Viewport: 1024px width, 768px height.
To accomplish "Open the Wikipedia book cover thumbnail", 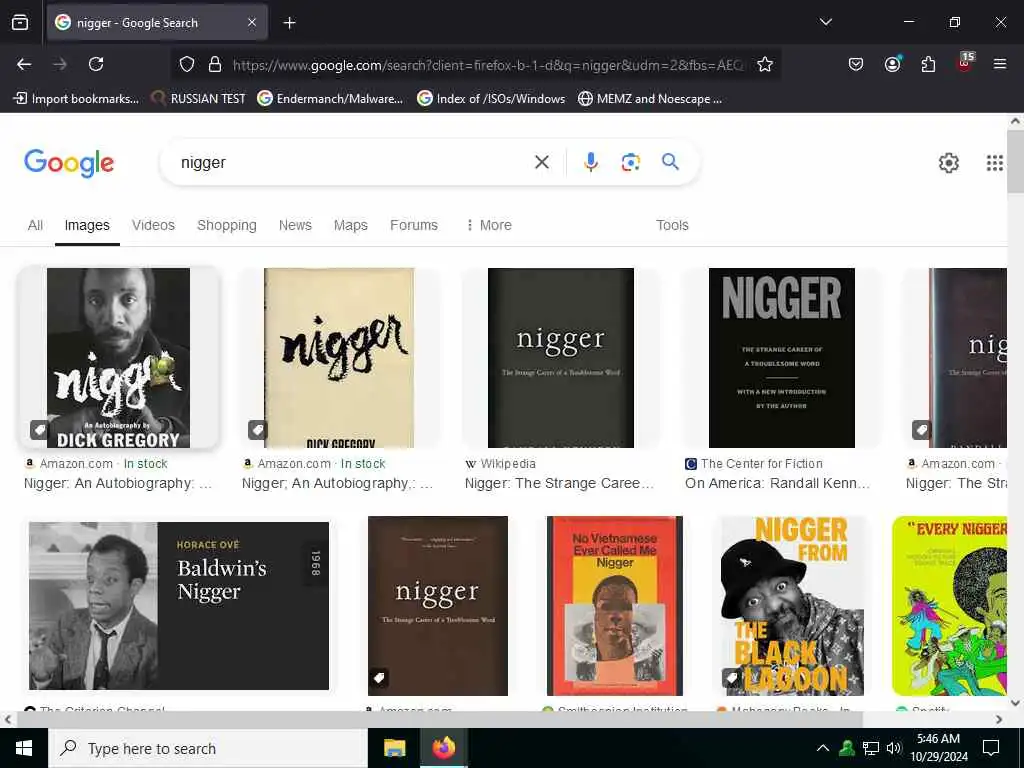I will (x=561, y=357).
